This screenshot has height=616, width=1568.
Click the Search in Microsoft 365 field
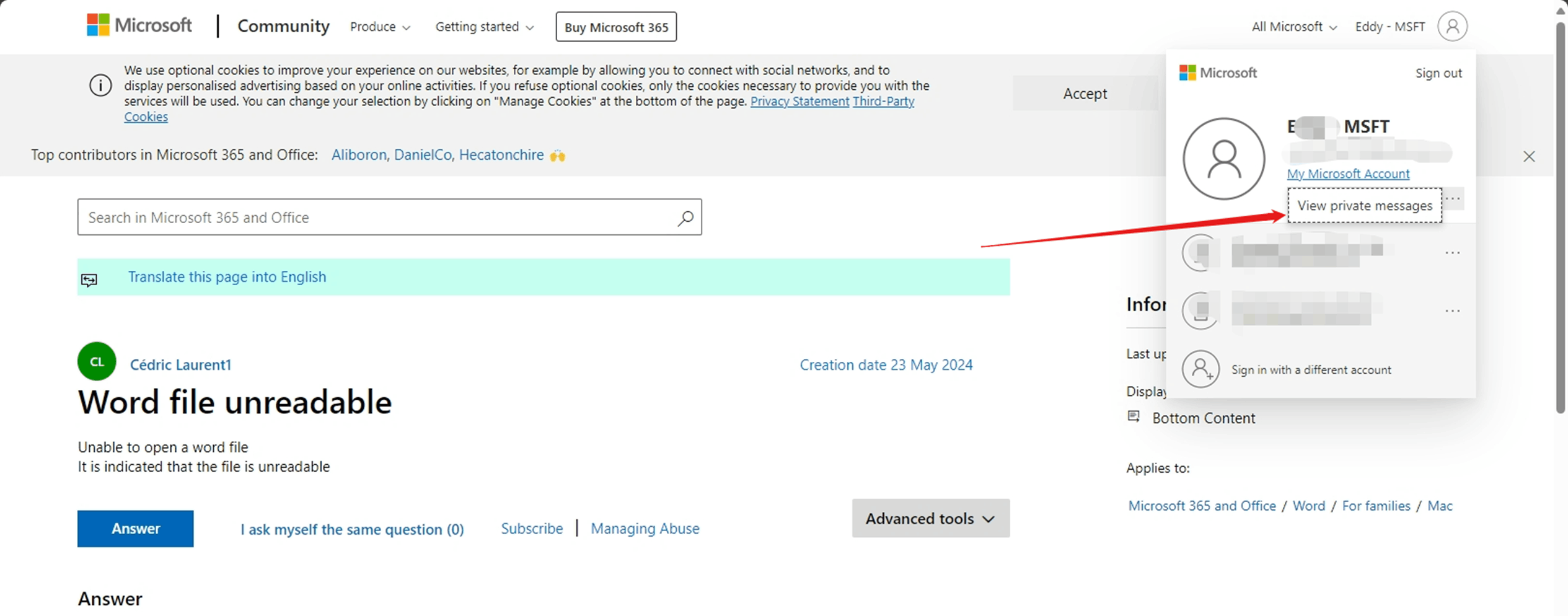click(x=389, y=217)
